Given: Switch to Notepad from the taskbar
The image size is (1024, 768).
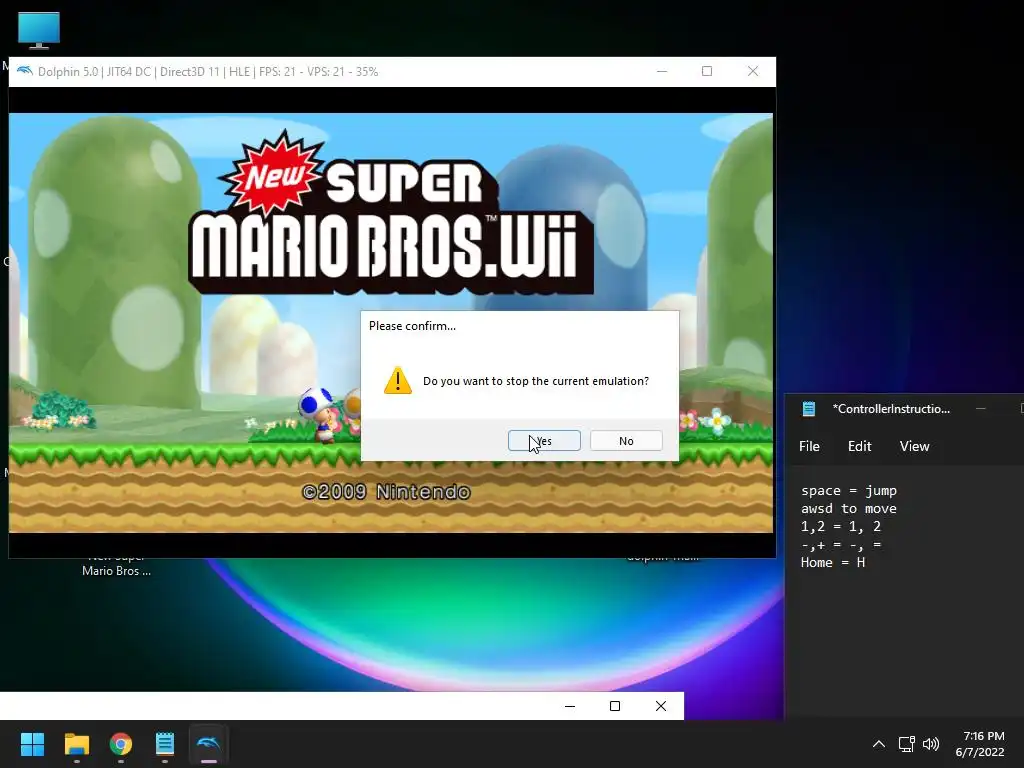Looking at the screenshot, I should point(165,744).
